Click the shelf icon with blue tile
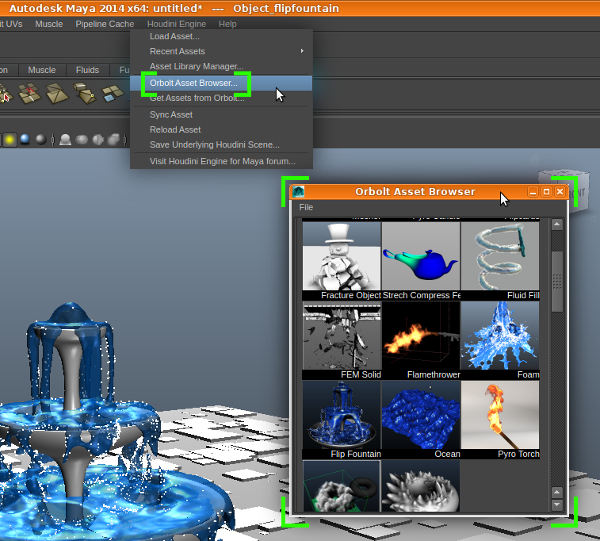Viewport: 600px width, 541px height. pos(112,94)
